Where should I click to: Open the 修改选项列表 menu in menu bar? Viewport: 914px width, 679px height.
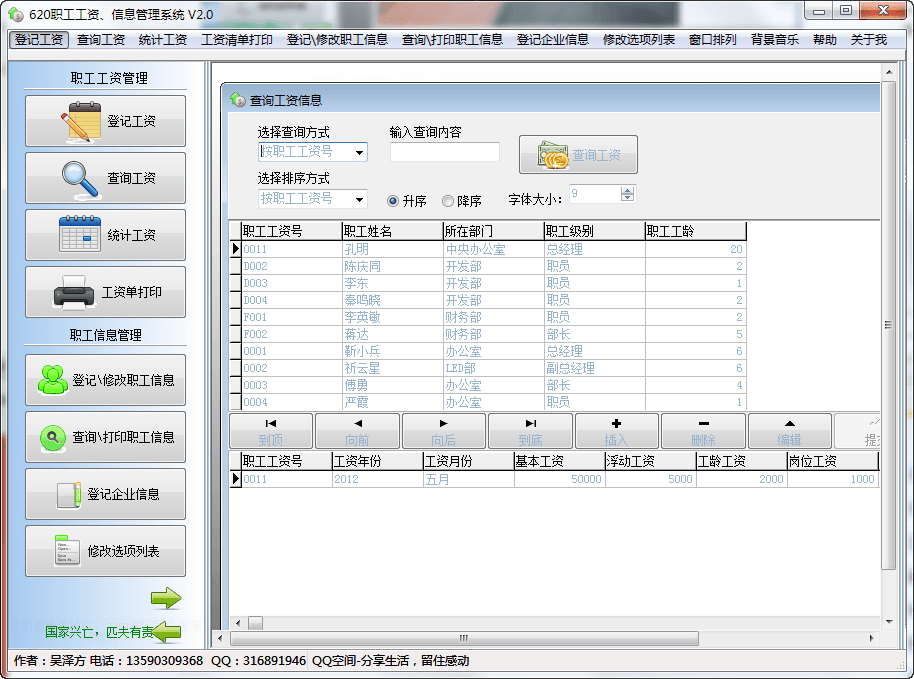tap(638, 40)
